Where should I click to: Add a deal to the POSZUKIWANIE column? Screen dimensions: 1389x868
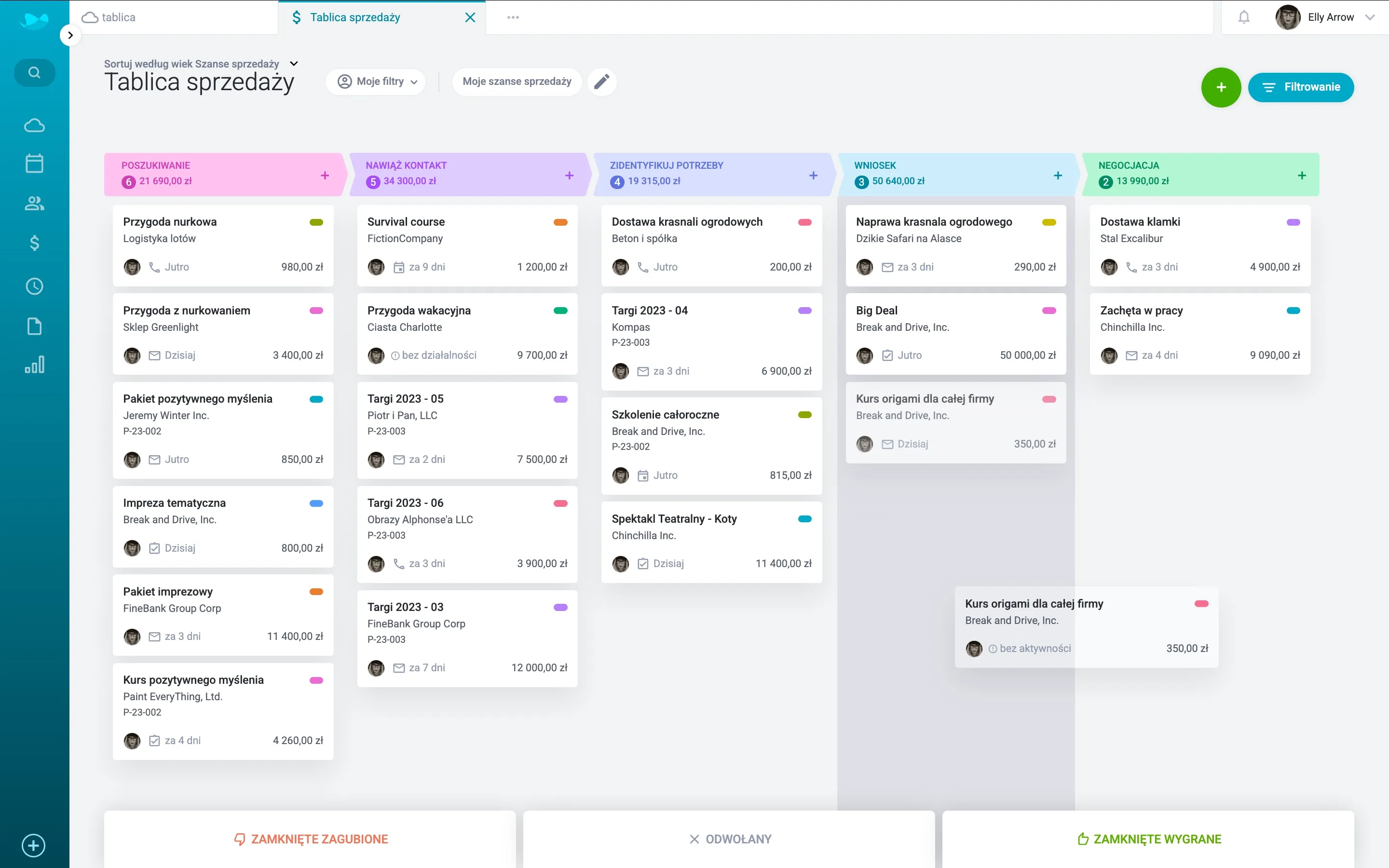point(325,175)
